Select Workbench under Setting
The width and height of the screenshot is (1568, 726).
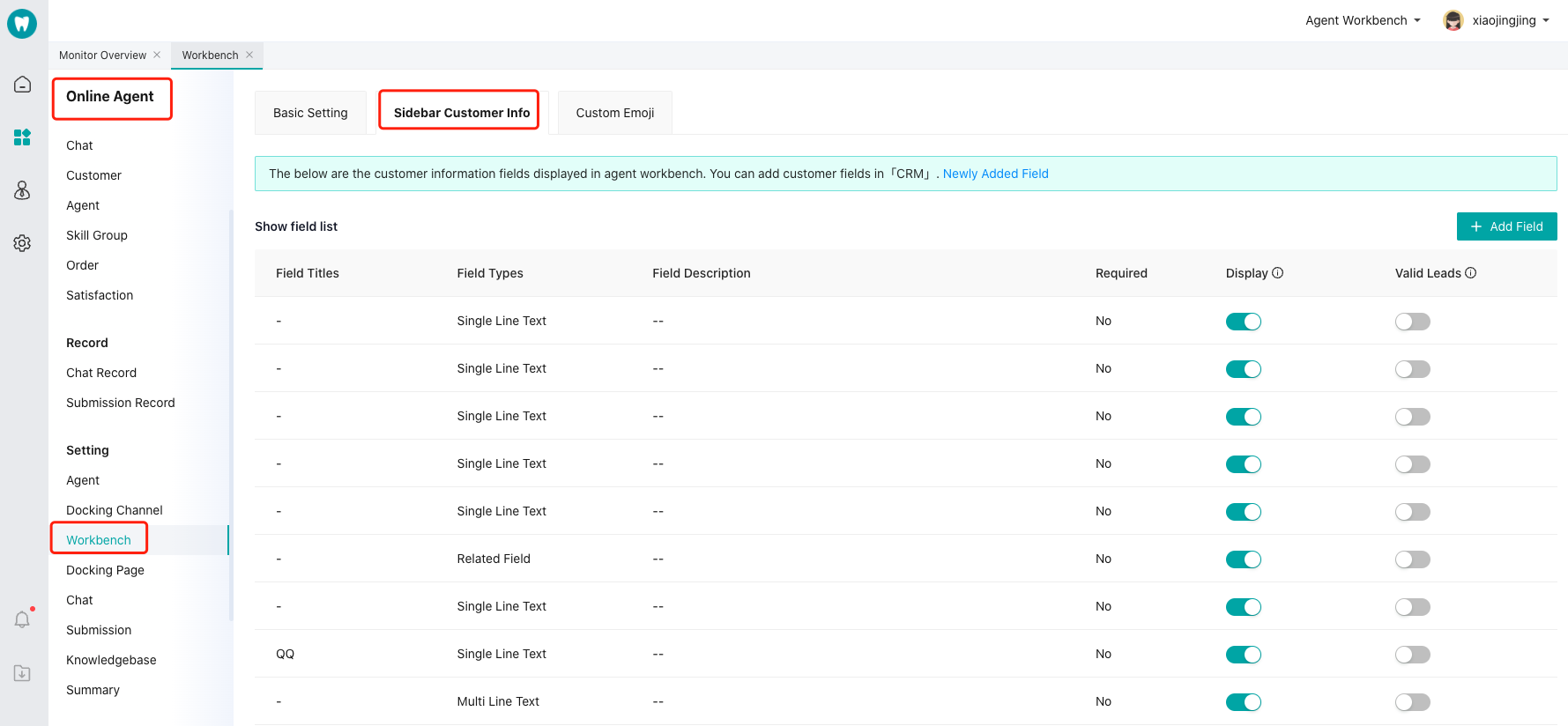coord(99,540)
